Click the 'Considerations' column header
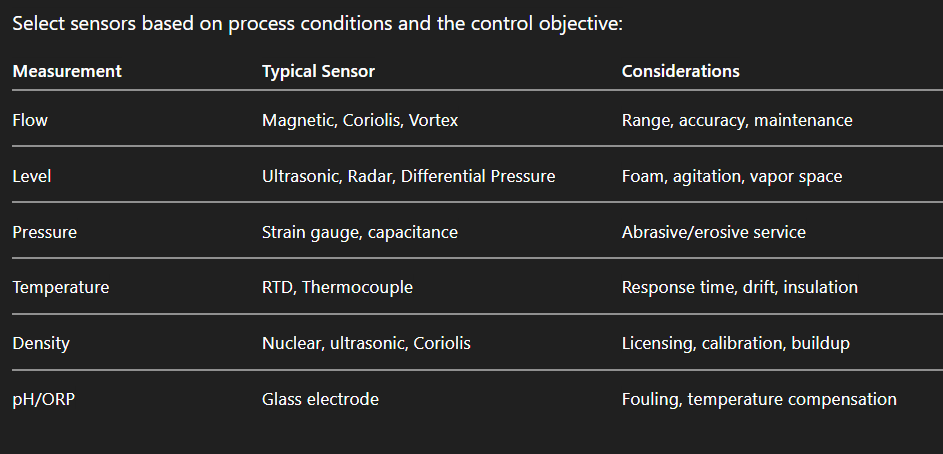 point(681,71)
